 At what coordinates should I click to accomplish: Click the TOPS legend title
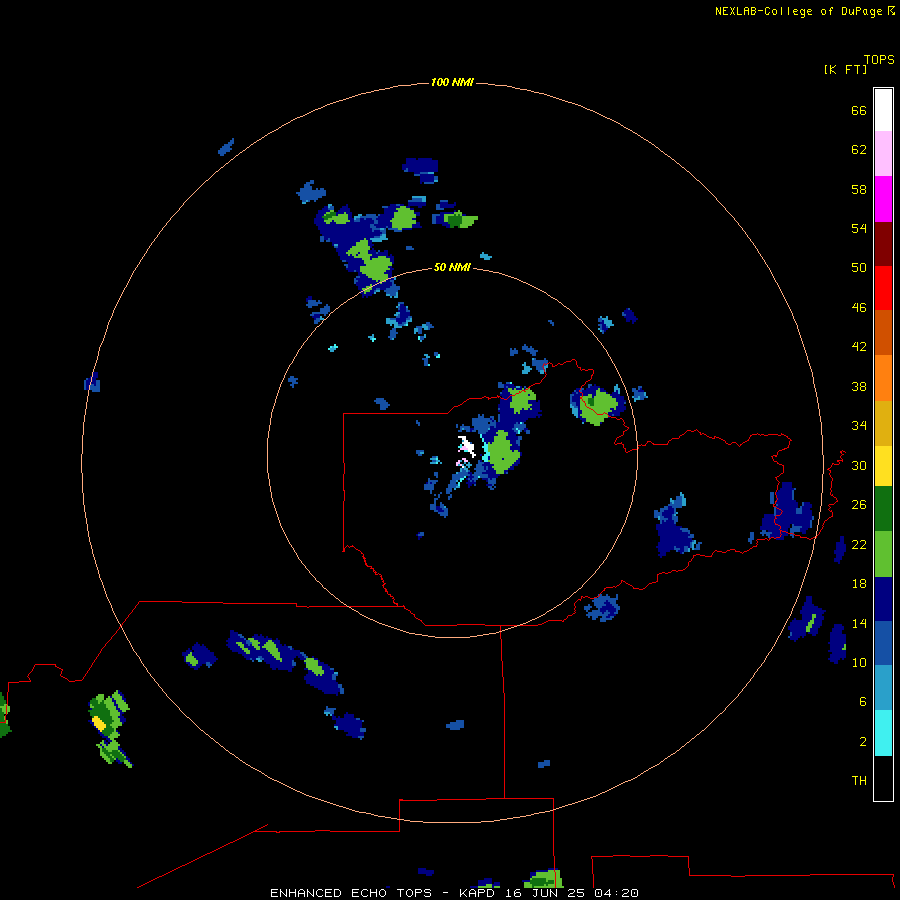tap(879, 60)
